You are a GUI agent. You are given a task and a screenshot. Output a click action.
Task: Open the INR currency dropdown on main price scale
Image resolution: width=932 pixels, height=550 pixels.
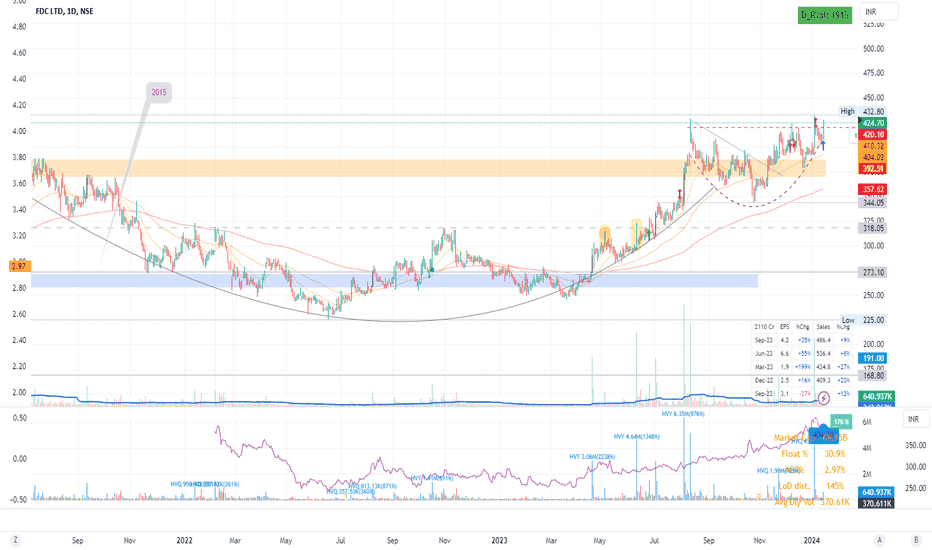pyautogui.click(x=880, y=11)
